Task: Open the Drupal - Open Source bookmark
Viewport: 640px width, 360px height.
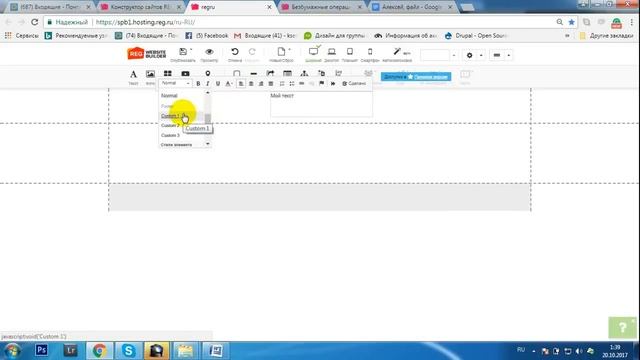Action: (x=476, y=36)
